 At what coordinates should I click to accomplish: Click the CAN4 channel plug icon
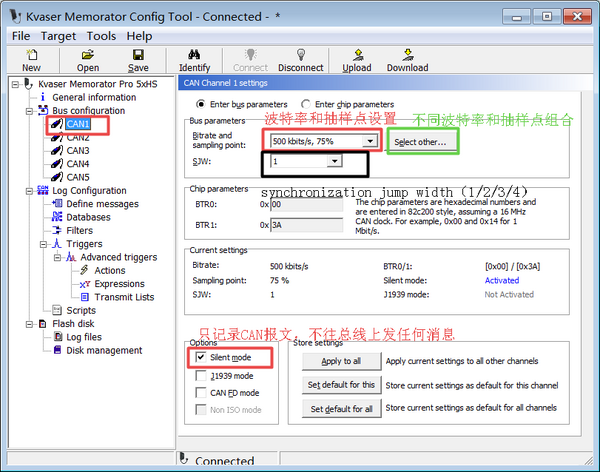pyautogui.click(x=57, y=163)
